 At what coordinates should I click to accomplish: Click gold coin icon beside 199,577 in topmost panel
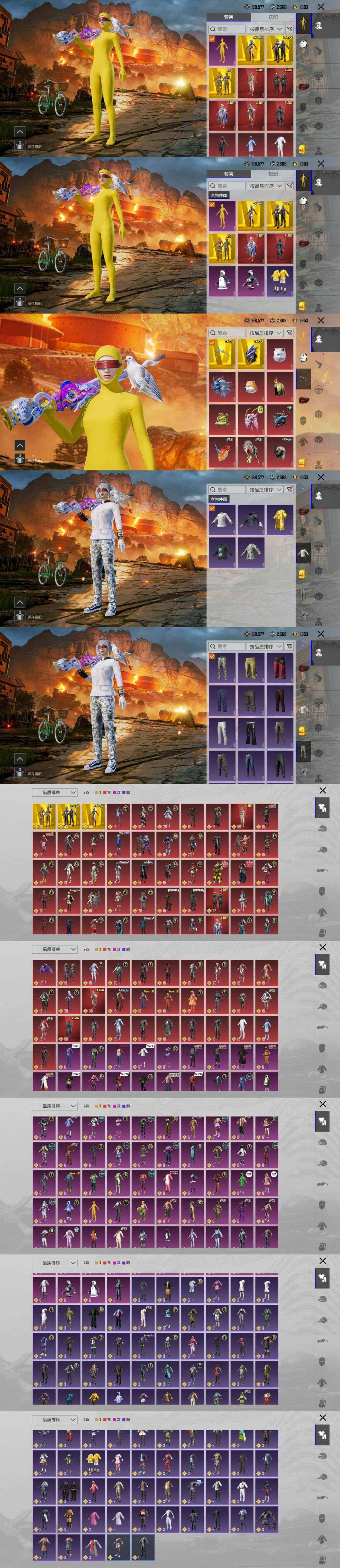(247, 7)
